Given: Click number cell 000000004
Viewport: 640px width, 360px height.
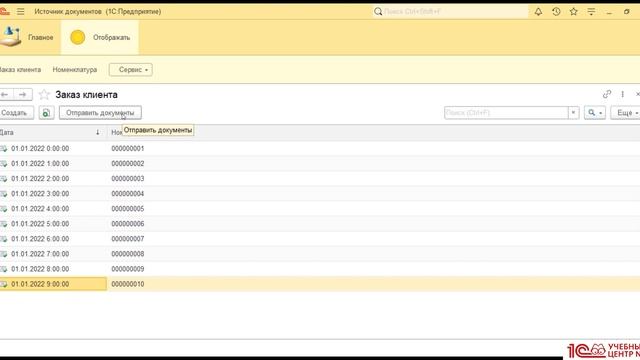Looking at the screenshot, I should [128, 194].
